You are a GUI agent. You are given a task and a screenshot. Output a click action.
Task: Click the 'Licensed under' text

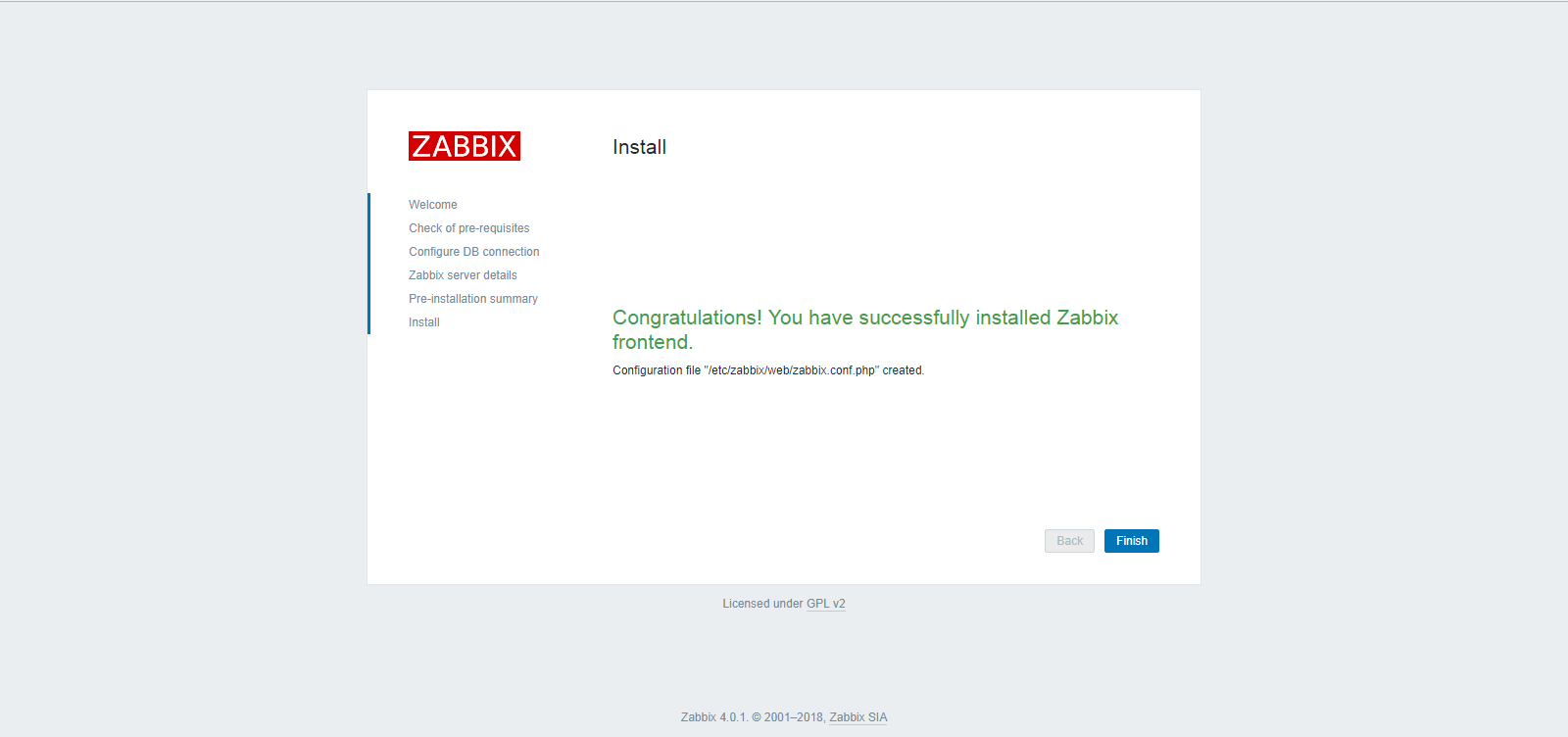762,604
